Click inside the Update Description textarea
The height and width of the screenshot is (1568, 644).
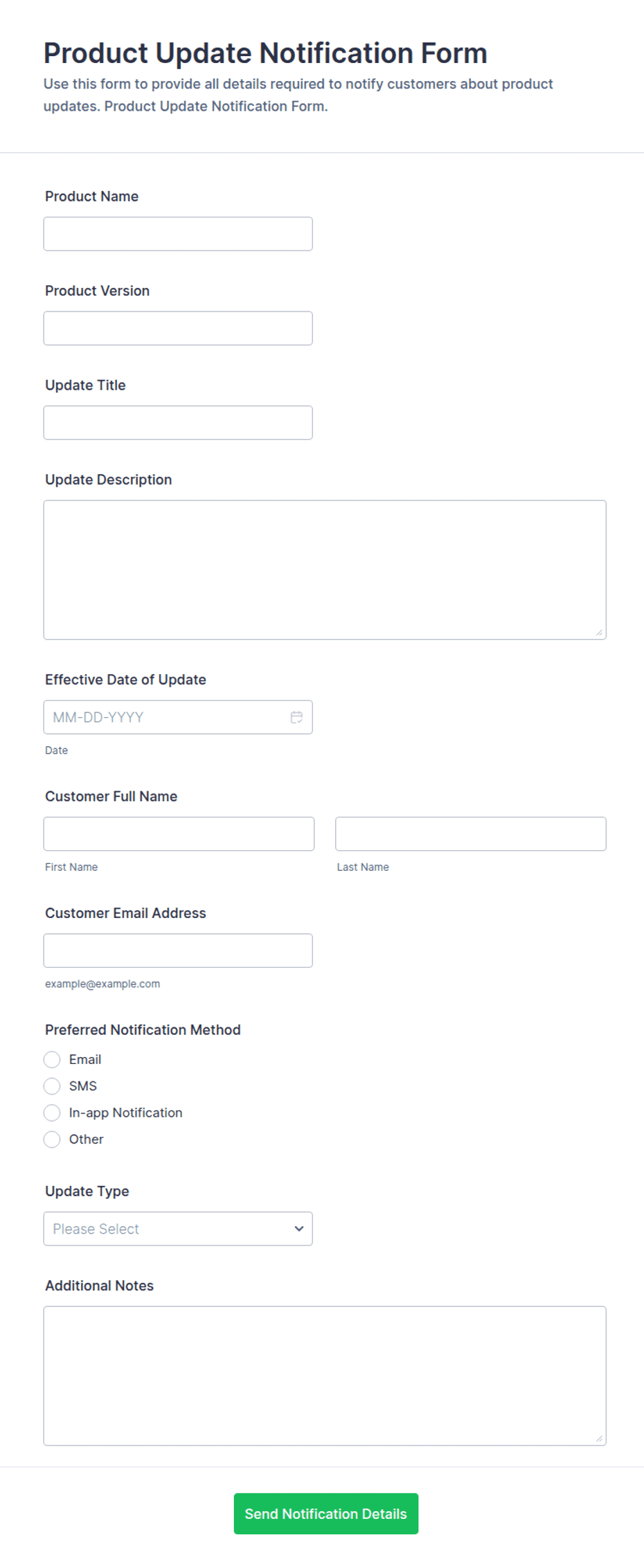coord(325,570)
